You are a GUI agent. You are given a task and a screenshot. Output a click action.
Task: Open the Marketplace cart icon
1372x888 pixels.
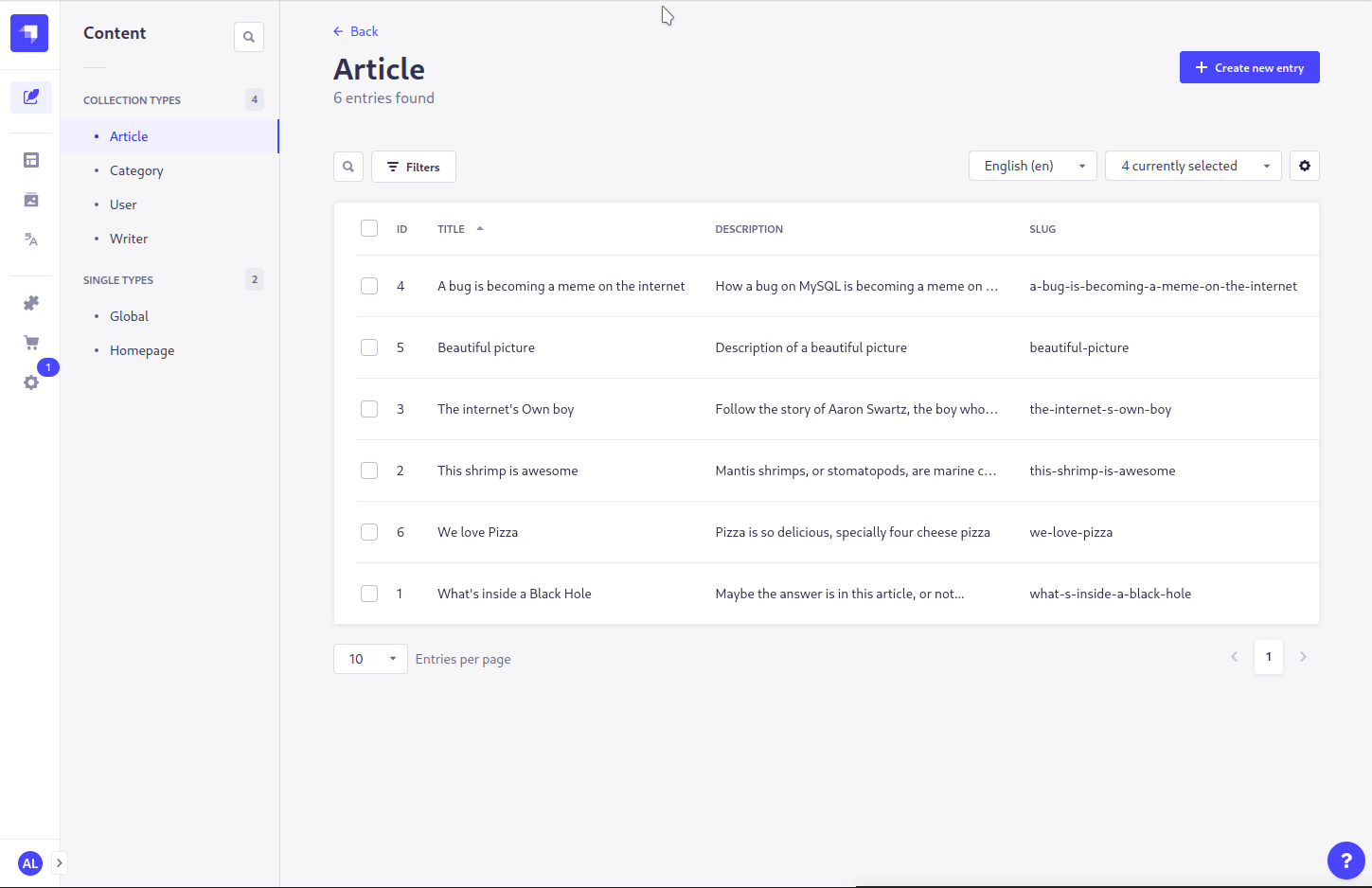pyautogui.click(x=30, y=341)
